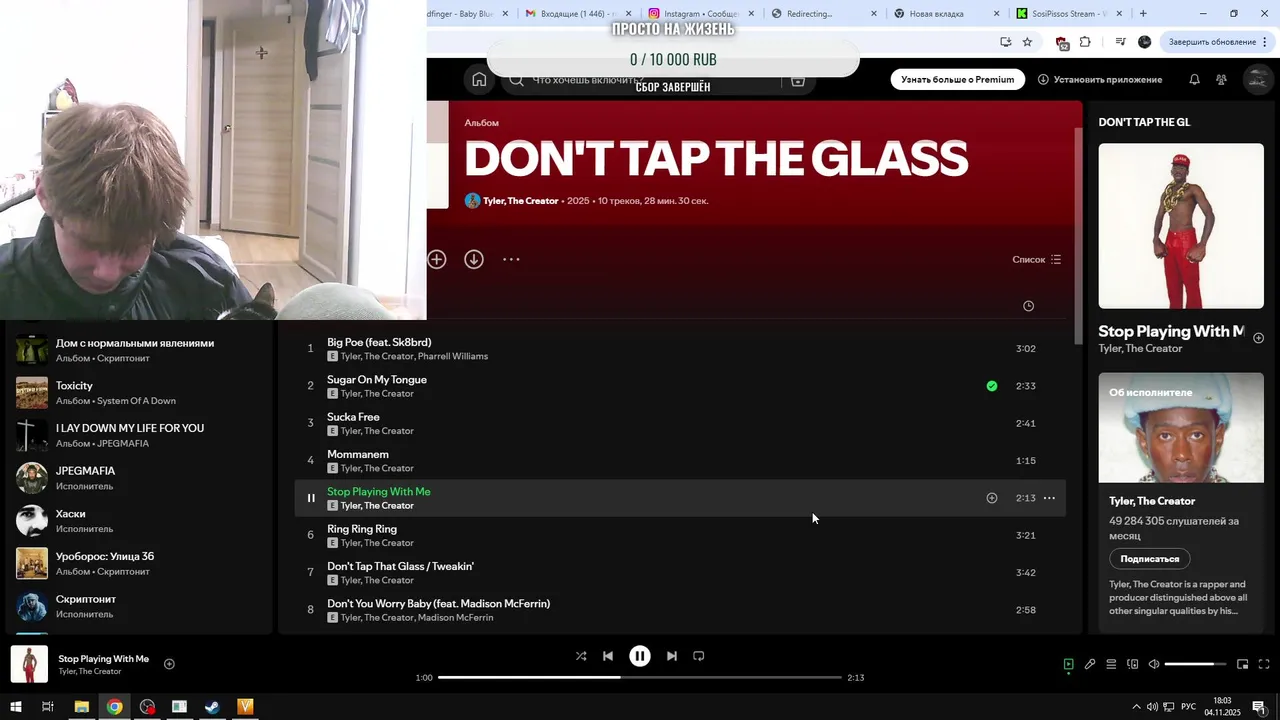Open Уроборос: Улица 36 album in sidebar
This screenshot has width=1280, height=720.
point(140,563)
